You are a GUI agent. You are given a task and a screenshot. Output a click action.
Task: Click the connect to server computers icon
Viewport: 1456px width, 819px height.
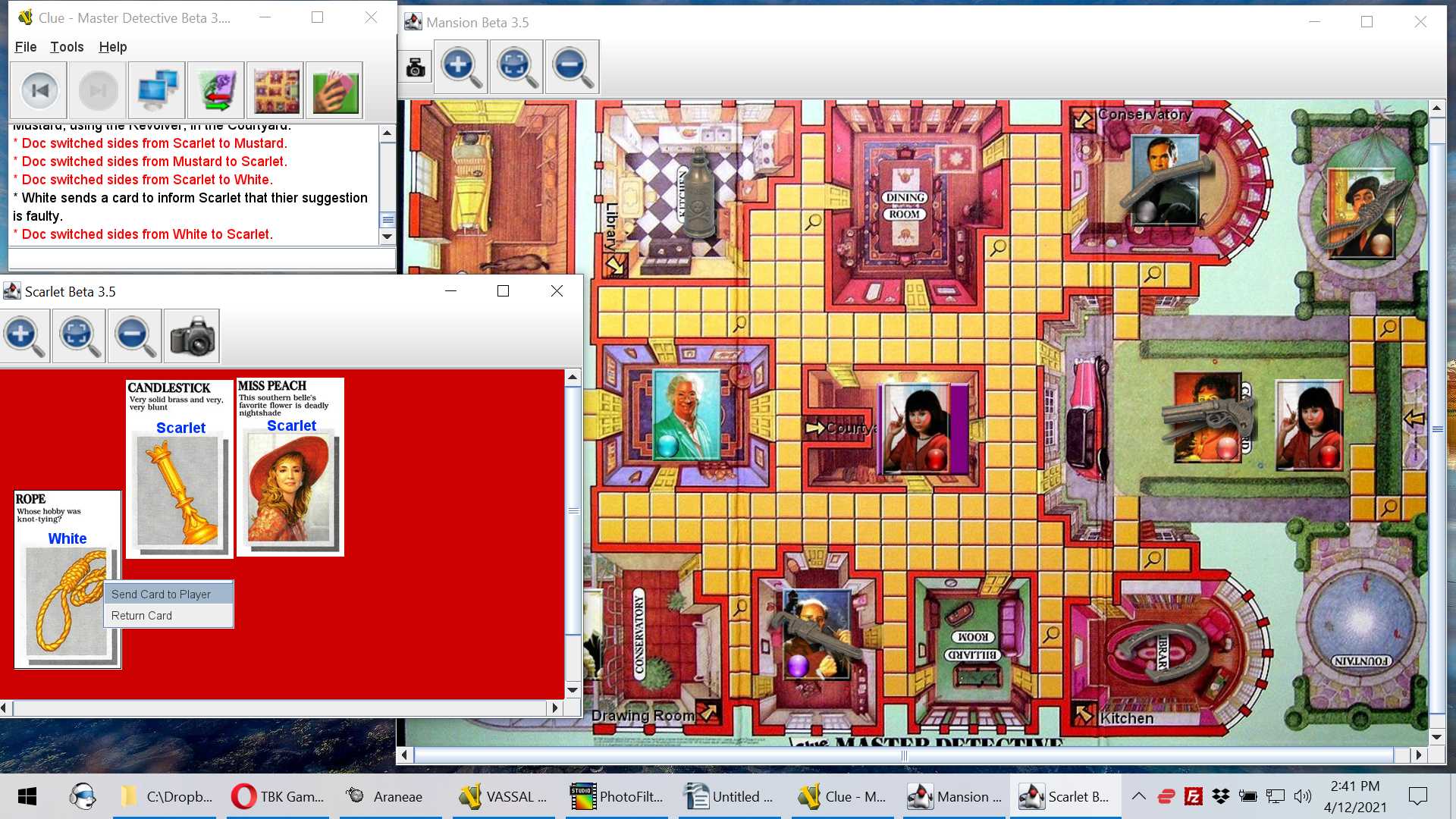[157, 91]
